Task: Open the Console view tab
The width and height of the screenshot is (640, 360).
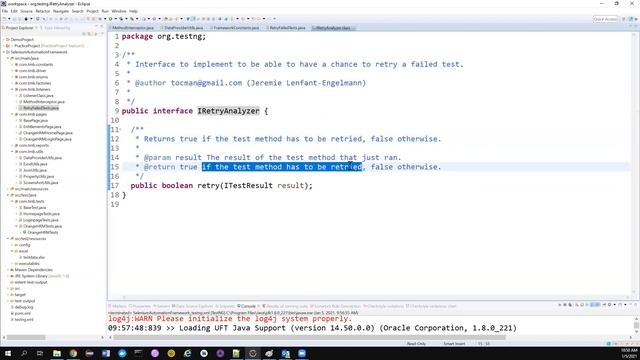Action: (247, 306)
